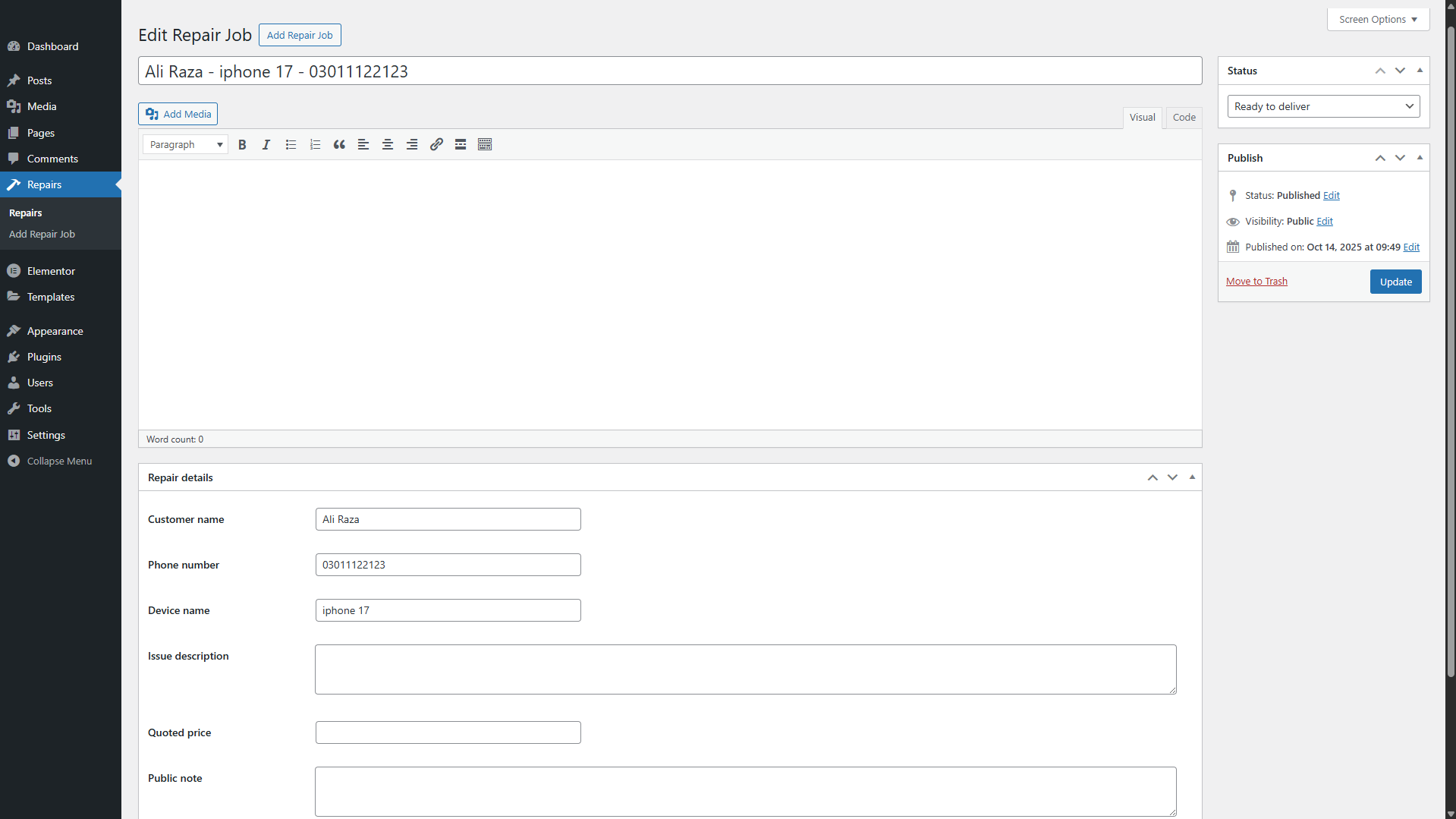Insert Read More tag
Screen dimensions: 1456x819
point(461,144)
